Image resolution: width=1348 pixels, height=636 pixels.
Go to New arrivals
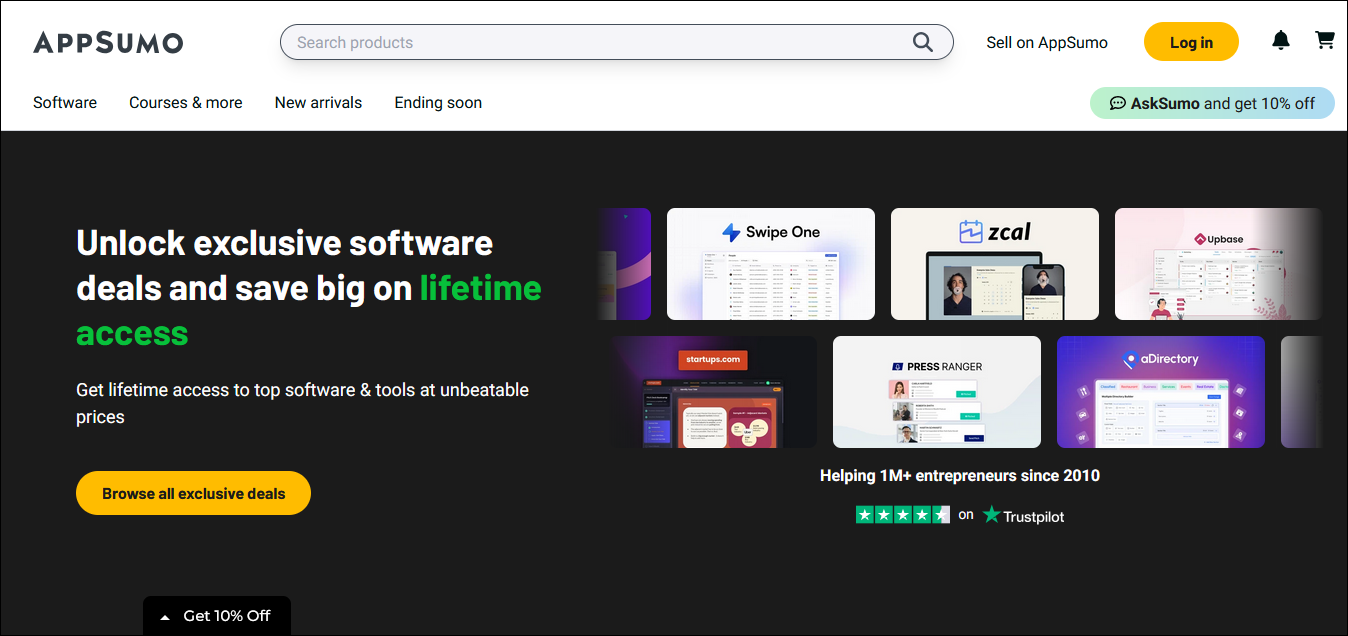318,102
